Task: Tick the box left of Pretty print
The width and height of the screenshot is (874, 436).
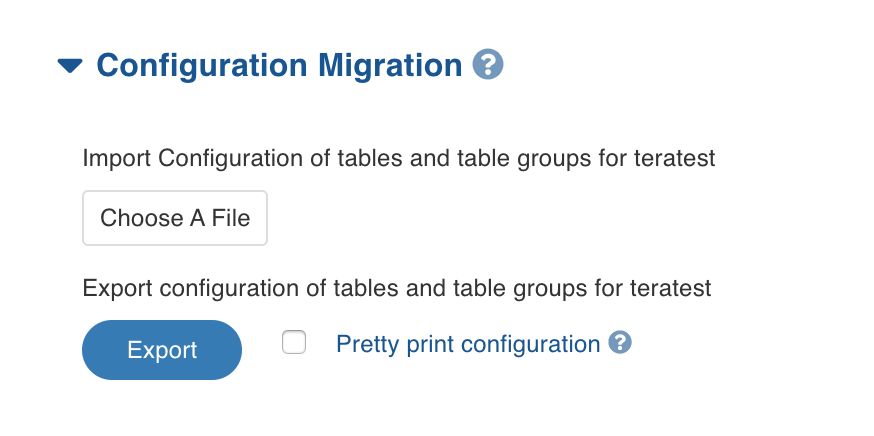Action: pyautogui.click(x=294, y=342)
